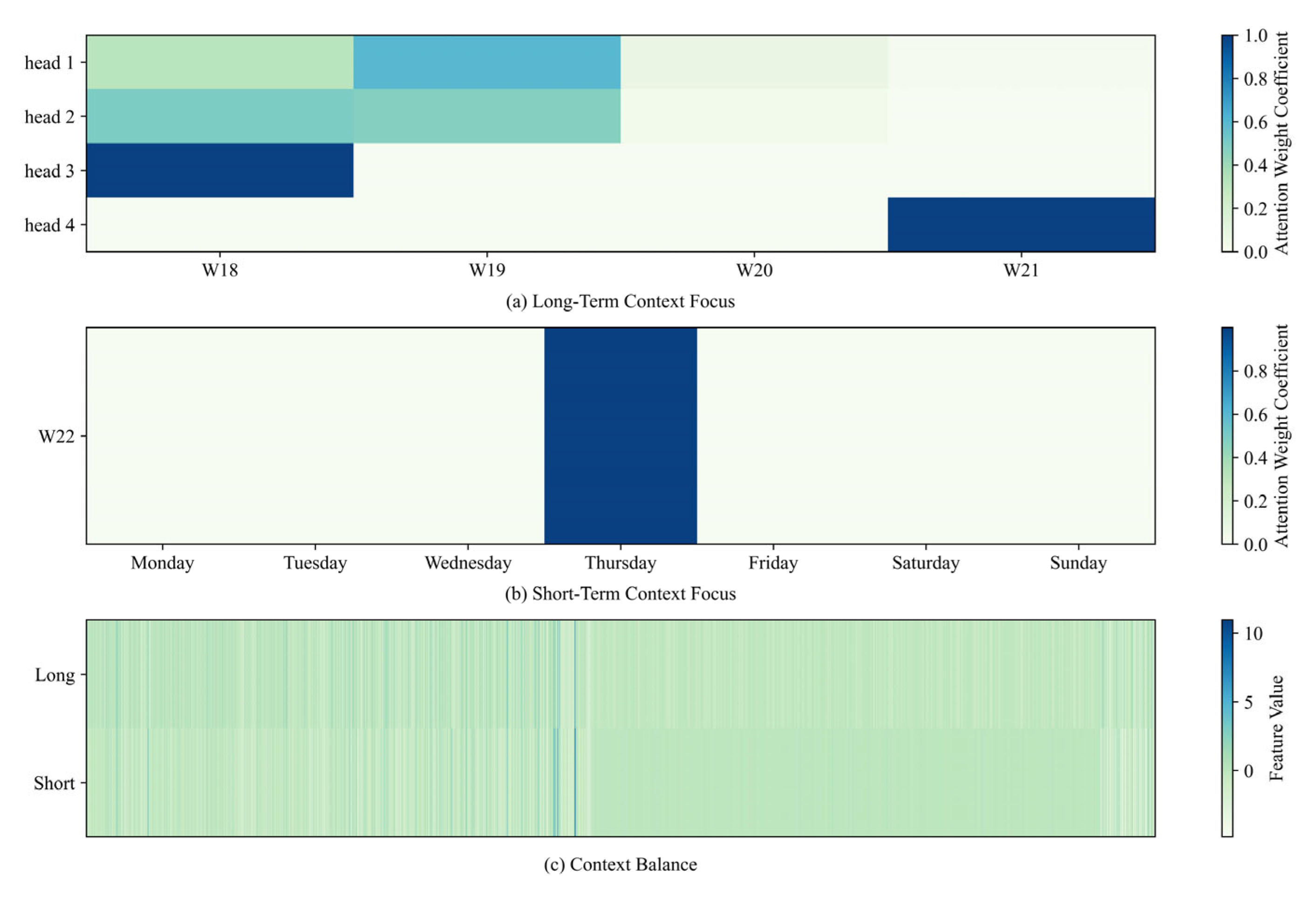Click the head 2 W18 teal cell
Viewport: 1316px width, 900px height.
(220, 116)
